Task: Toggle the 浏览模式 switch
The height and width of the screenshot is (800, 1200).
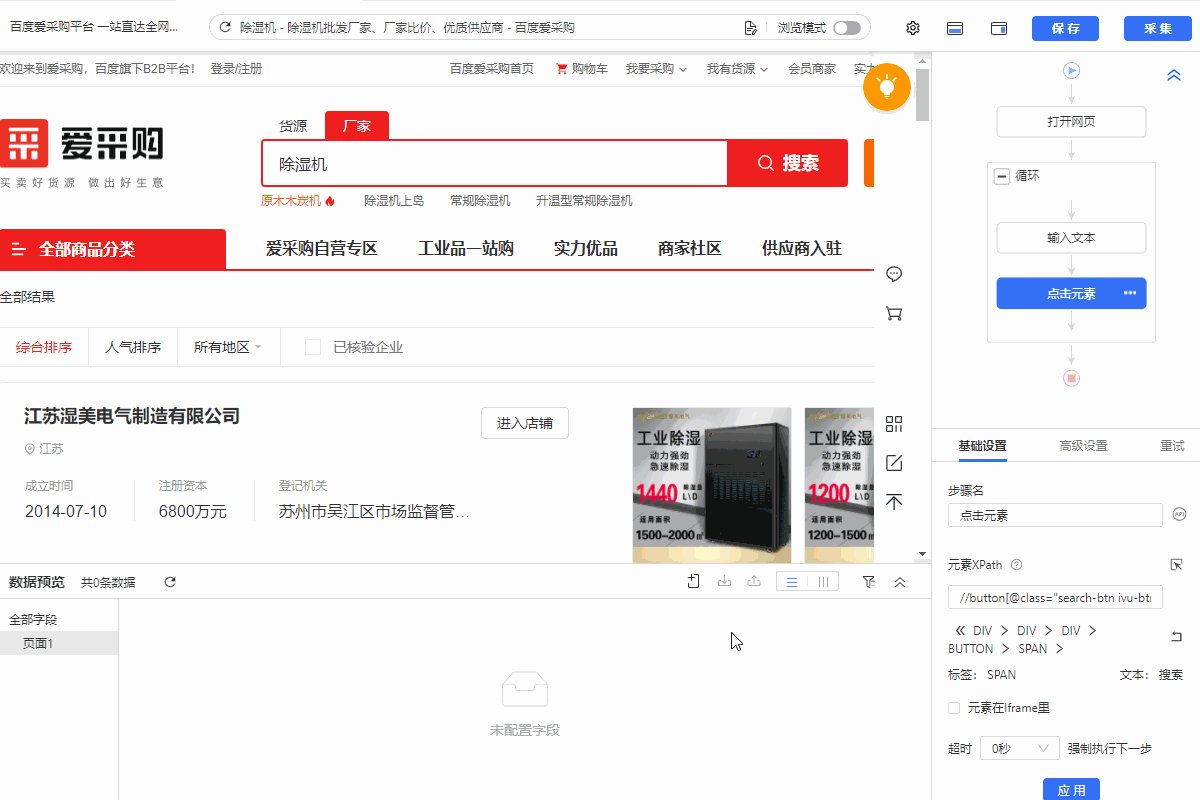Action: [x=847, y=28]
